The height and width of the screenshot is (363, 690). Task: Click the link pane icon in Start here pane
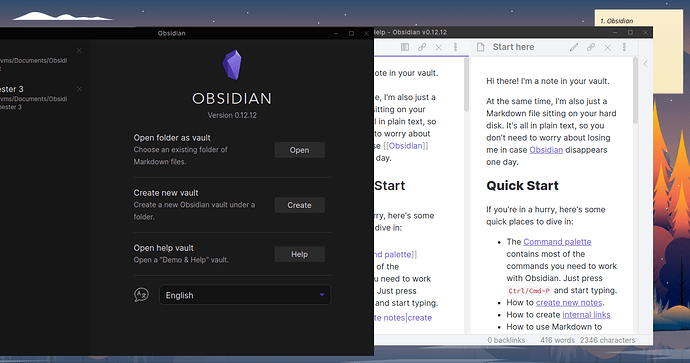(591, 47)
